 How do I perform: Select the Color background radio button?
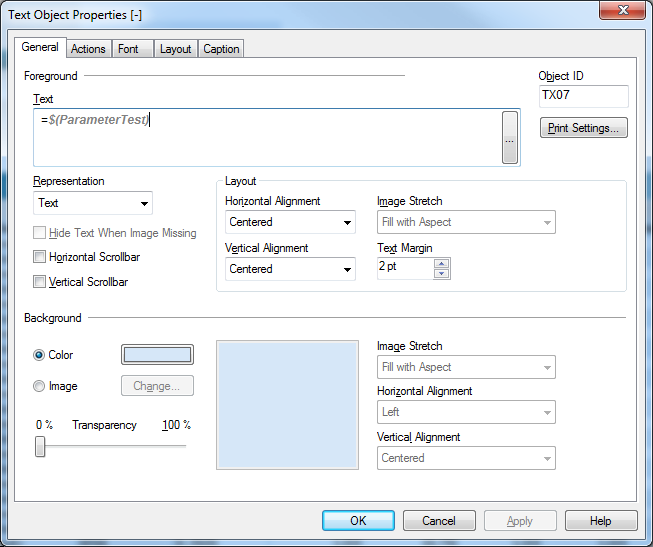point(40,355)
